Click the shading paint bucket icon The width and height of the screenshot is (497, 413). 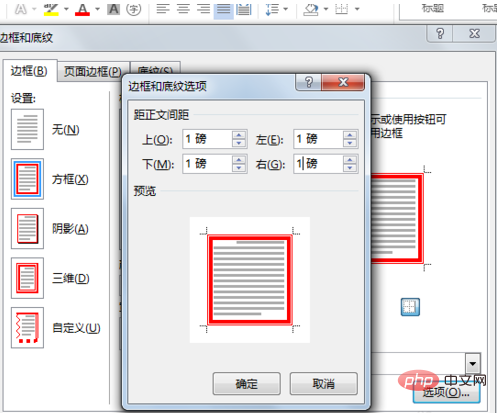[311, 9]
